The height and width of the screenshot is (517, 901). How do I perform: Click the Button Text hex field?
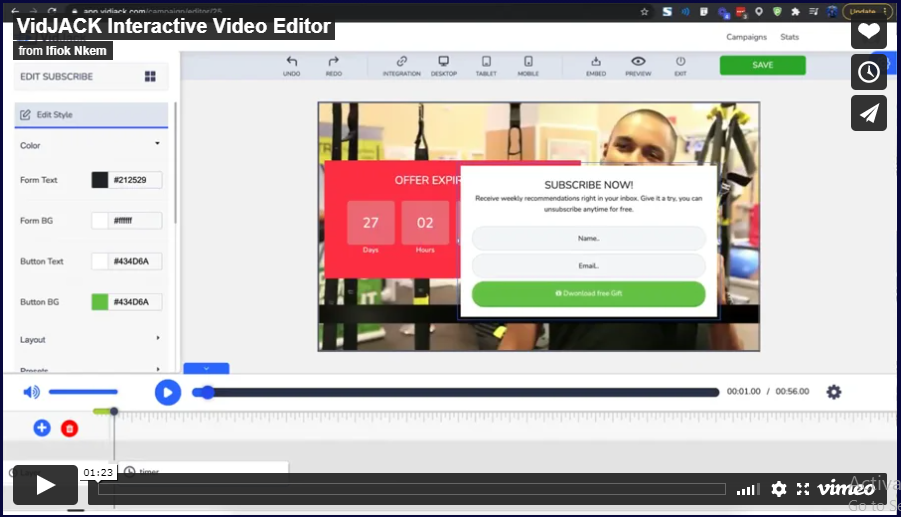click(135, 261)
